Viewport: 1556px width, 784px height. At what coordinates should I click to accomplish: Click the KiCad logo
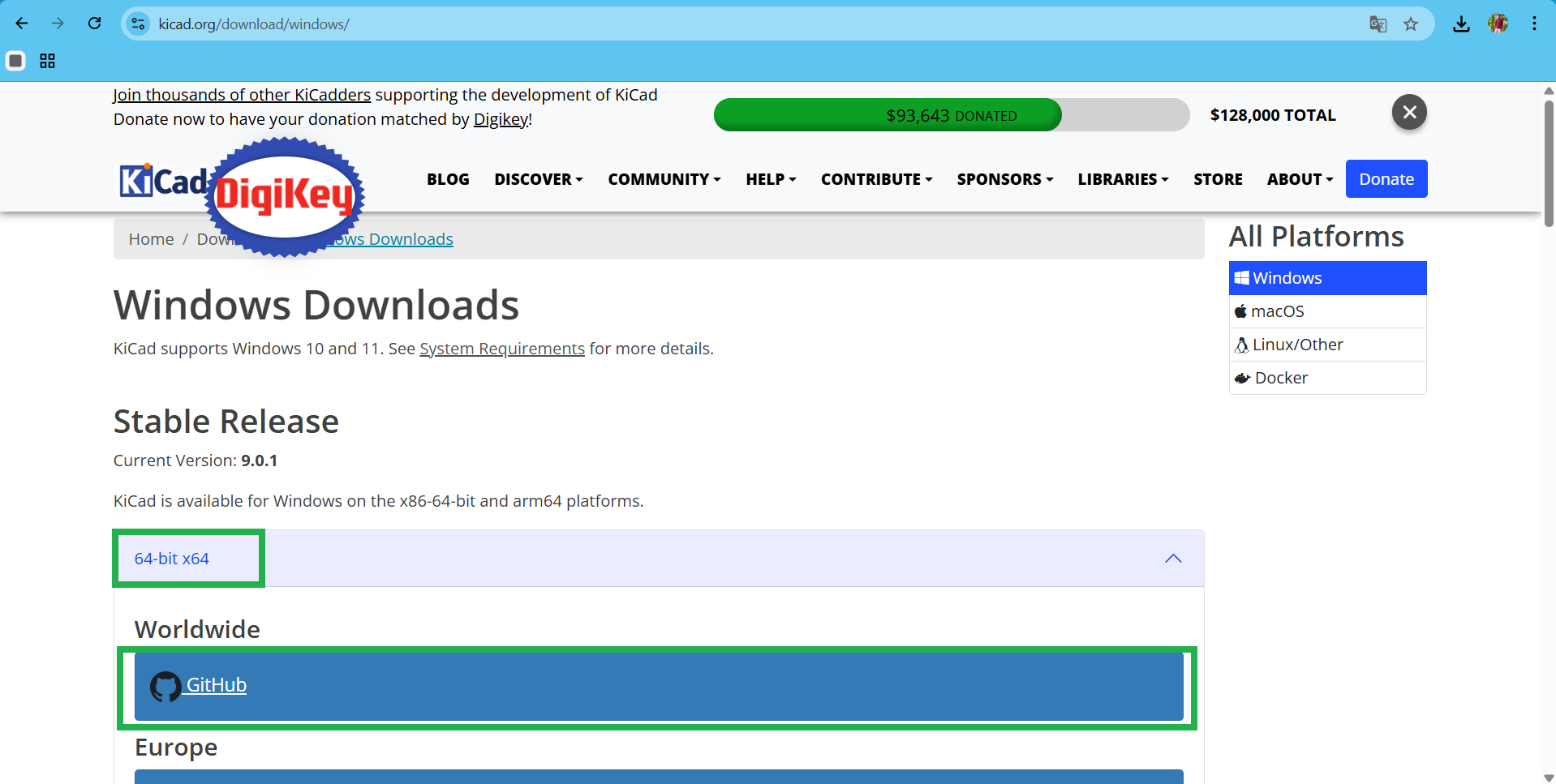pyautogui.click(x=163, y=180)
